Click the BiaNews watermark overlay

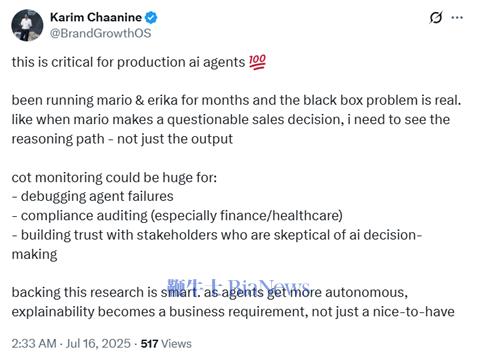tap(238, 287)
